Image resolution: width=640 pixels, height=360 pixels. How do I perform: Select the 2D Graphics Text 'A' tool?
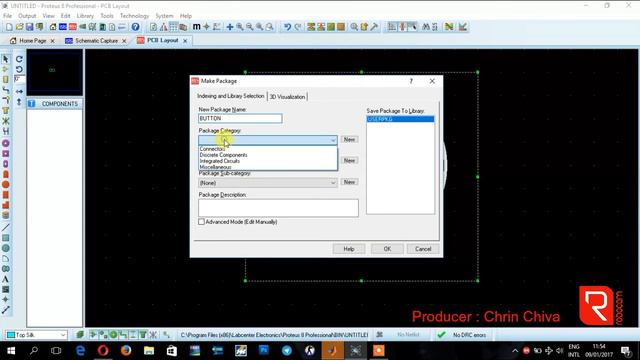pyautogui.click(x=6, y=279)
